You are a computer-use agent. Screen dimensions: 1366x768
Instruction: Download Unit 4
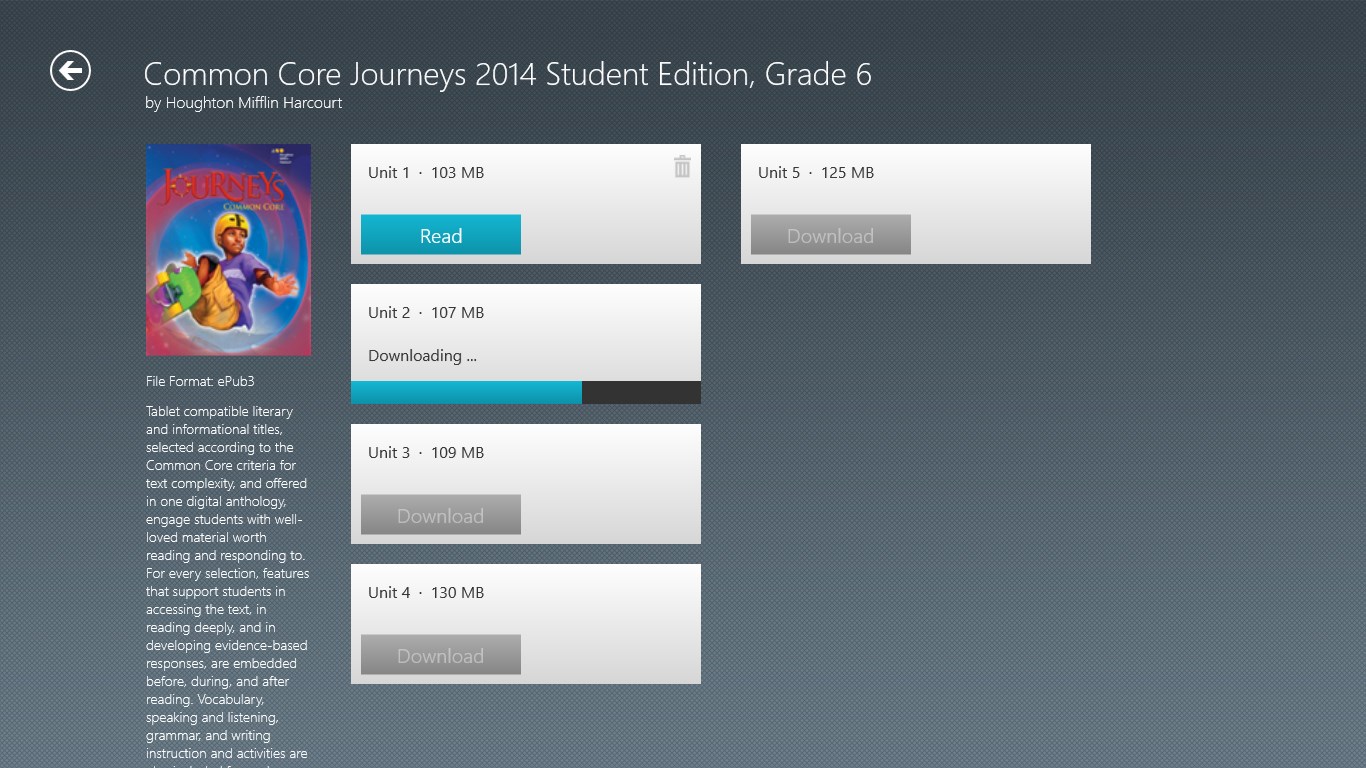pyautogui.click(x=441, y=655)
